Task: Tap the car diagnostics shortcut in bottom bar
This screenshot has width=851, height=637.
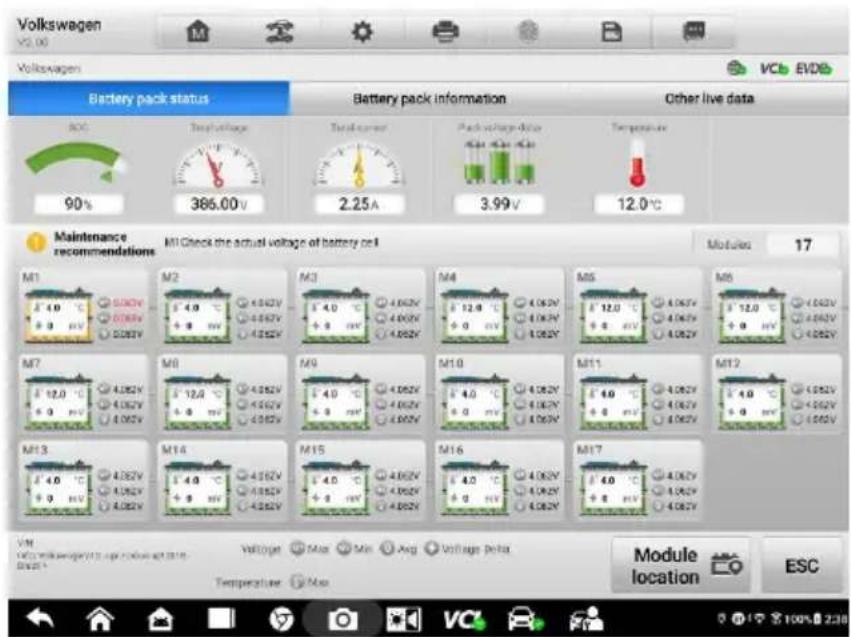Action: 525,619
